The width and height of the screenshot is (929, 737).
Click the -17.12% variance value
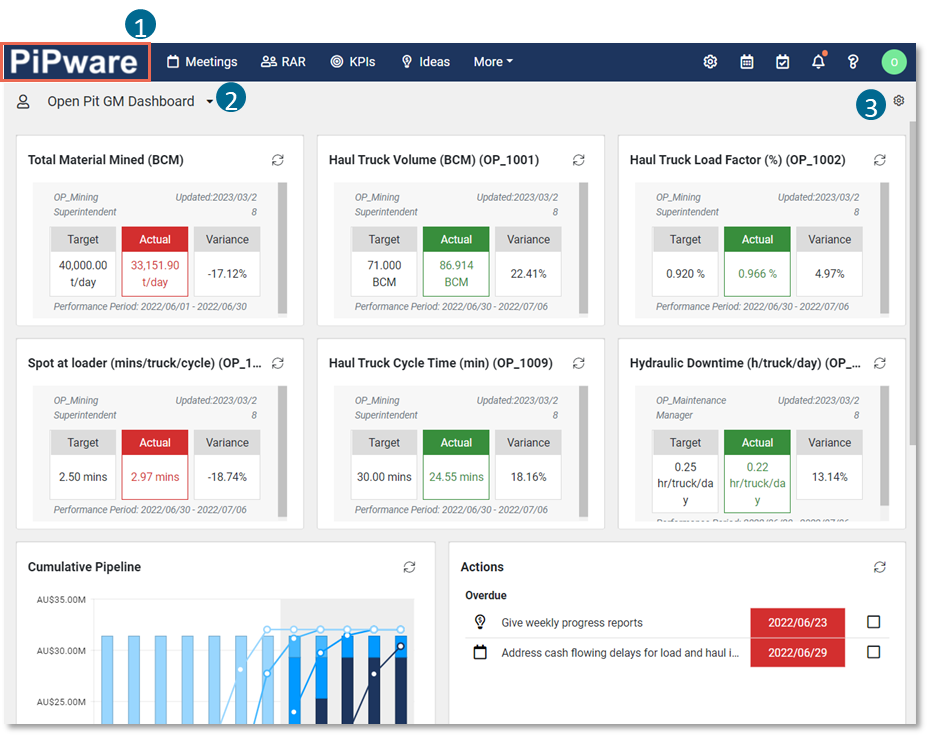227,274
